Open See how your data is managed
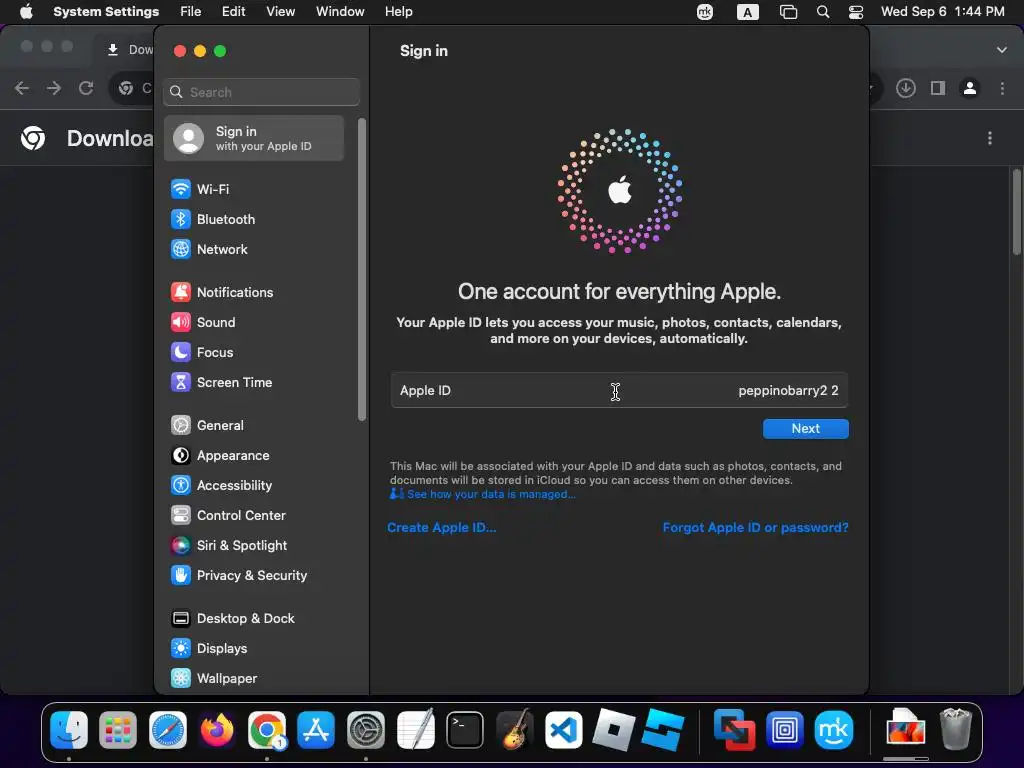Screen dimensions: 1024x768 [491, 494]
